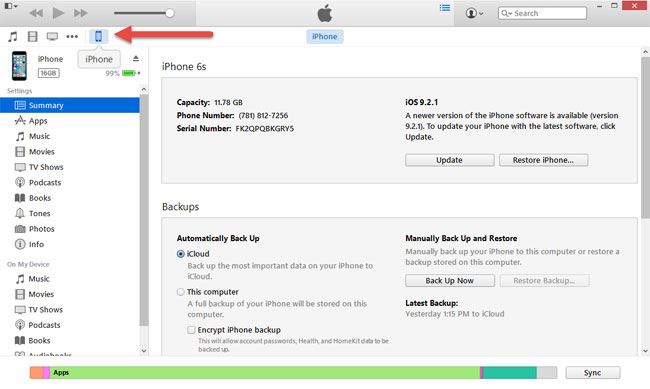Viewport: 650px width, 389px height.
Task: Click the 16GB capacity badge
Action: tap(49, 73)
